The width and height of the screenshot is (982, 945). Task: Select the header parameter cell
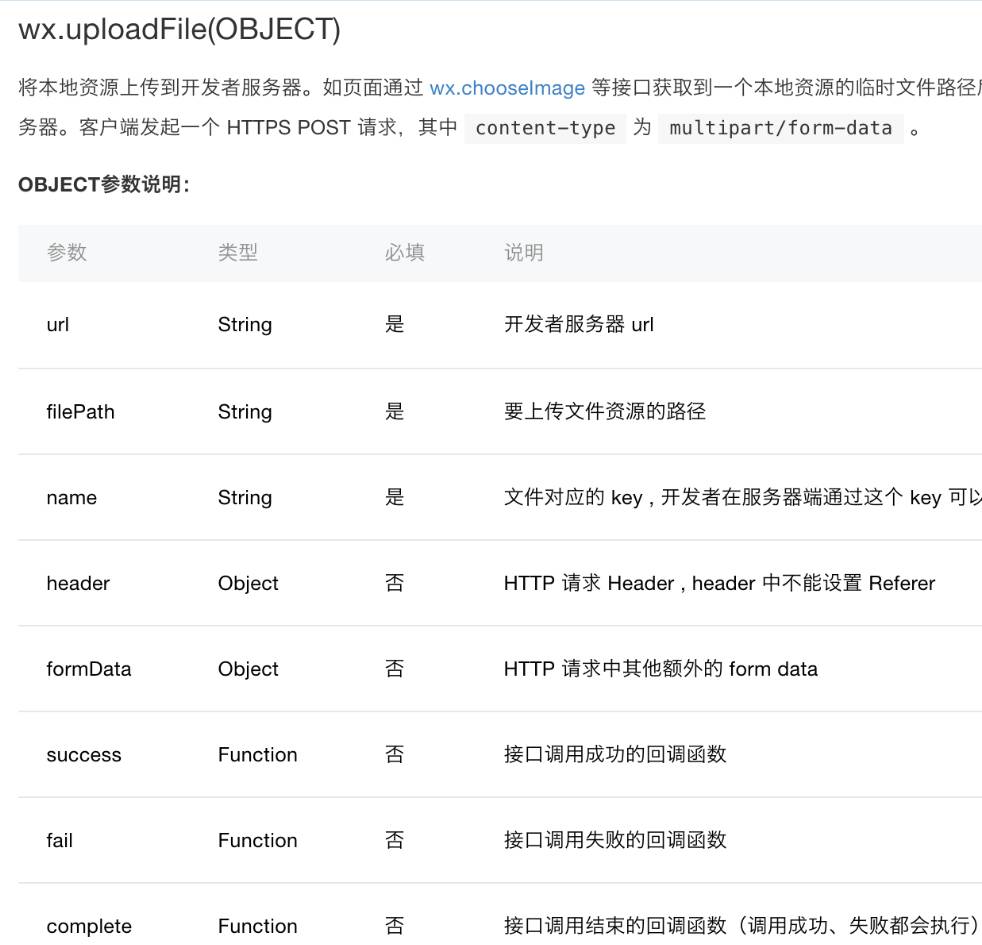pyautogui.click(x=78, y=583)
